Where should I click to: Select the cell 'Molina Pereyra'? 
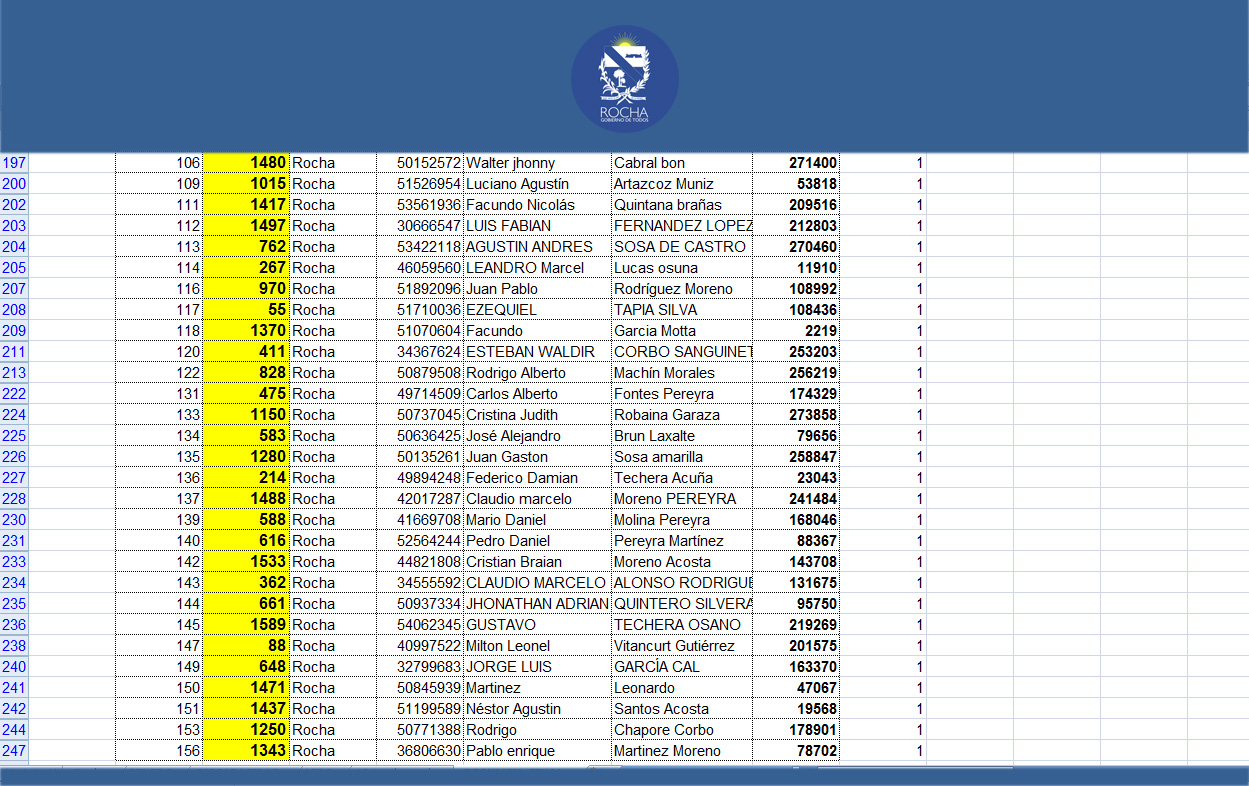pos(682,520)
